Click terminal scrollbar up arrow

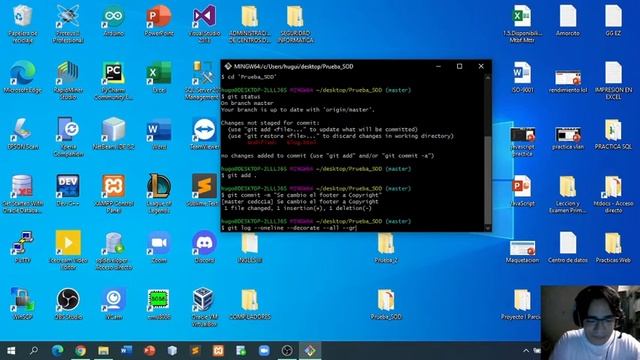point(487,77)
